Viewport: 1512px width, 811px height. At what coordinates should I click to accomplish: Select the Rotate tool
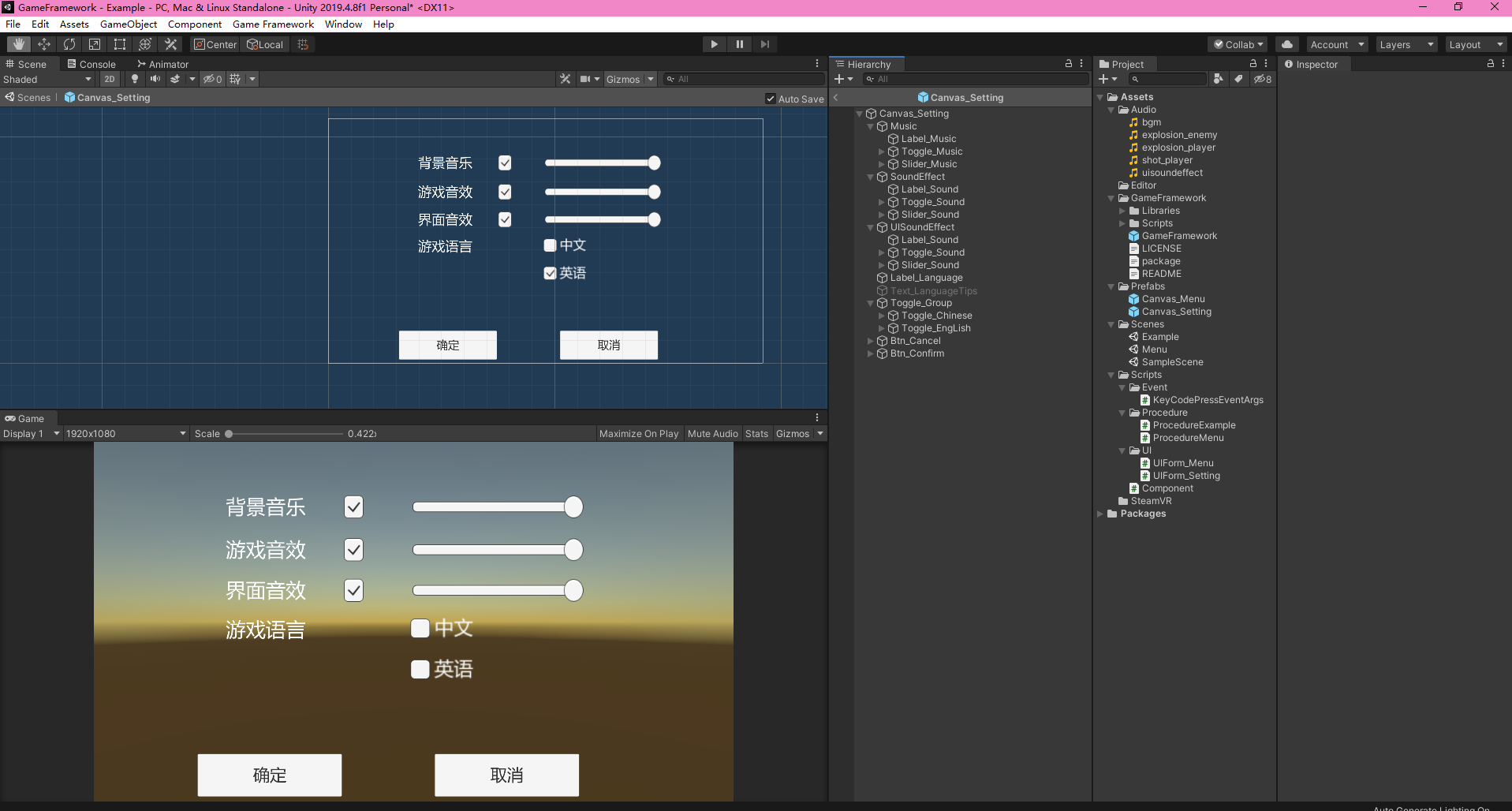click(x=69, y=43)
